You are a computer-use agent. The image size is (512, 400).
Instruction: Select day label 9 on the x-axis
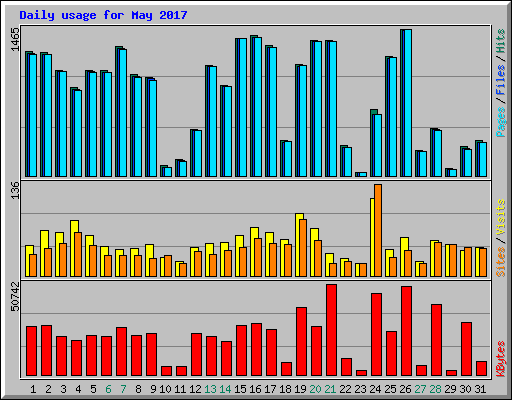pyautogui.click(x=153, y=389)
